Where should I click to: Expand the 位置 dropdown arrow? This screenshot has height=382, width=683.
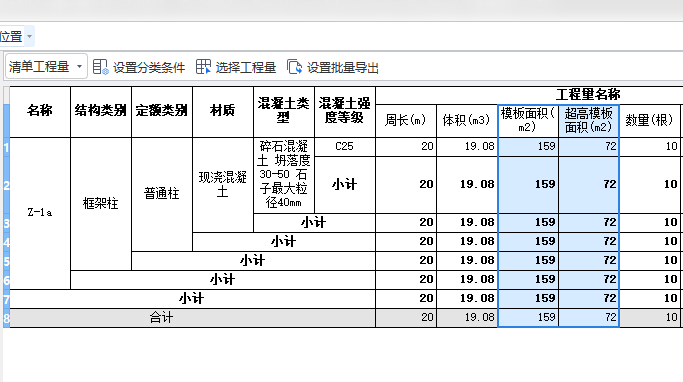click(30, 36)
